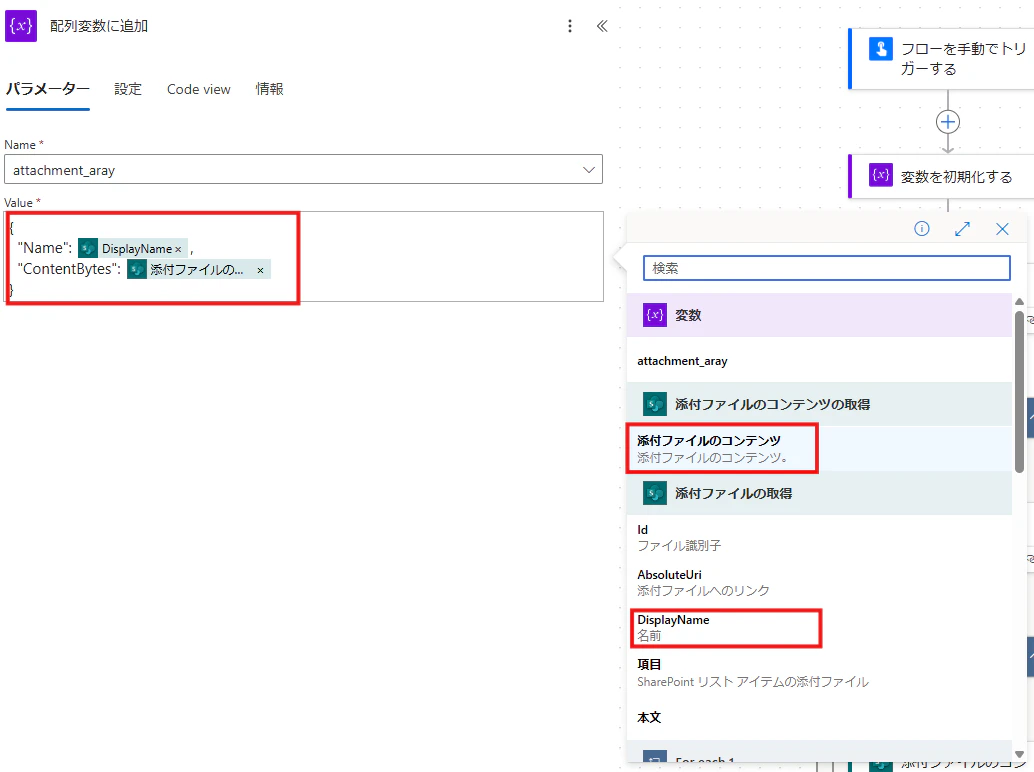This screenshot has width=1034, height=772.
Task: Click the manual trigger blue icon
Action: point(881,49)
